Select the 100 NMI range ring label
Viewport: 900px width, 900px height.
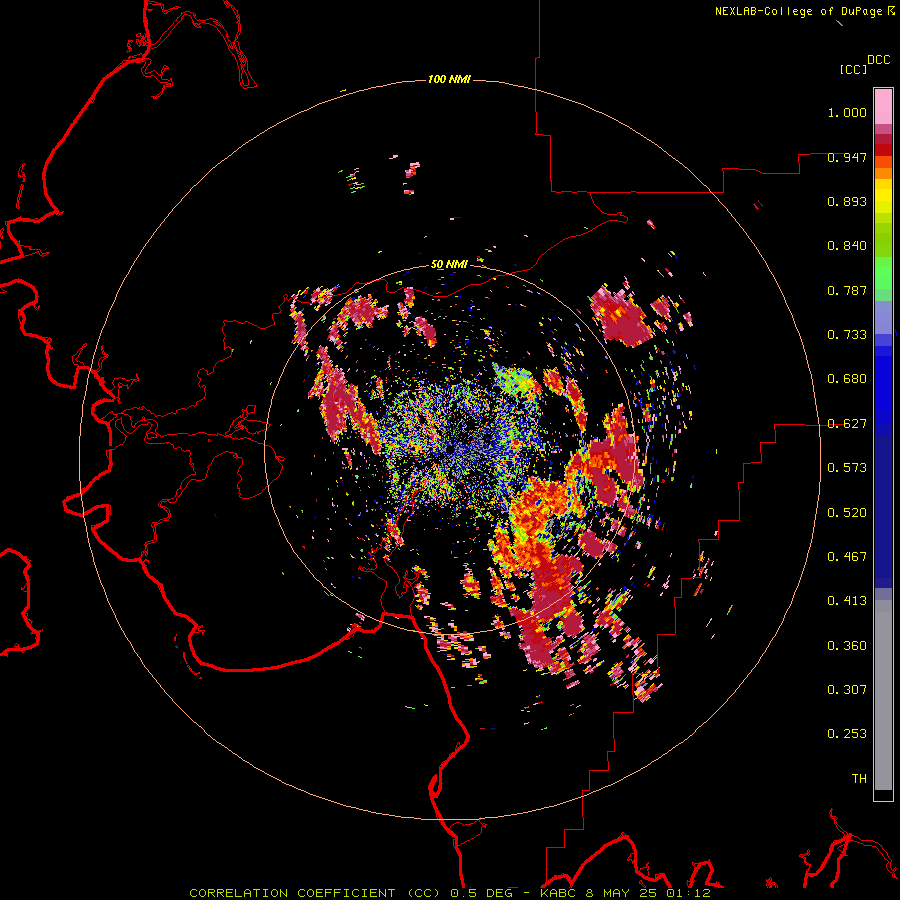coord(449,79)
